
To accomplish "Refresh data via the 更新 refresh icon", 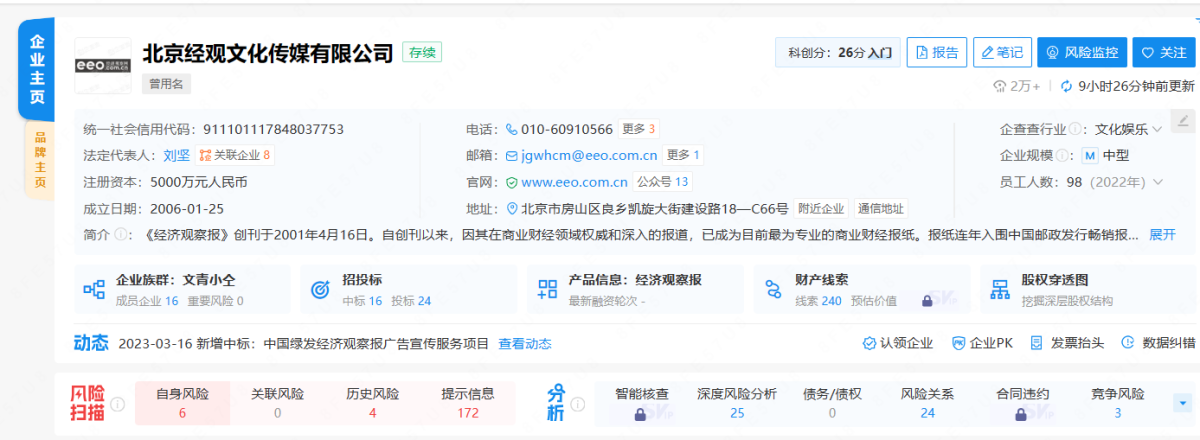I will (1066, 86).
